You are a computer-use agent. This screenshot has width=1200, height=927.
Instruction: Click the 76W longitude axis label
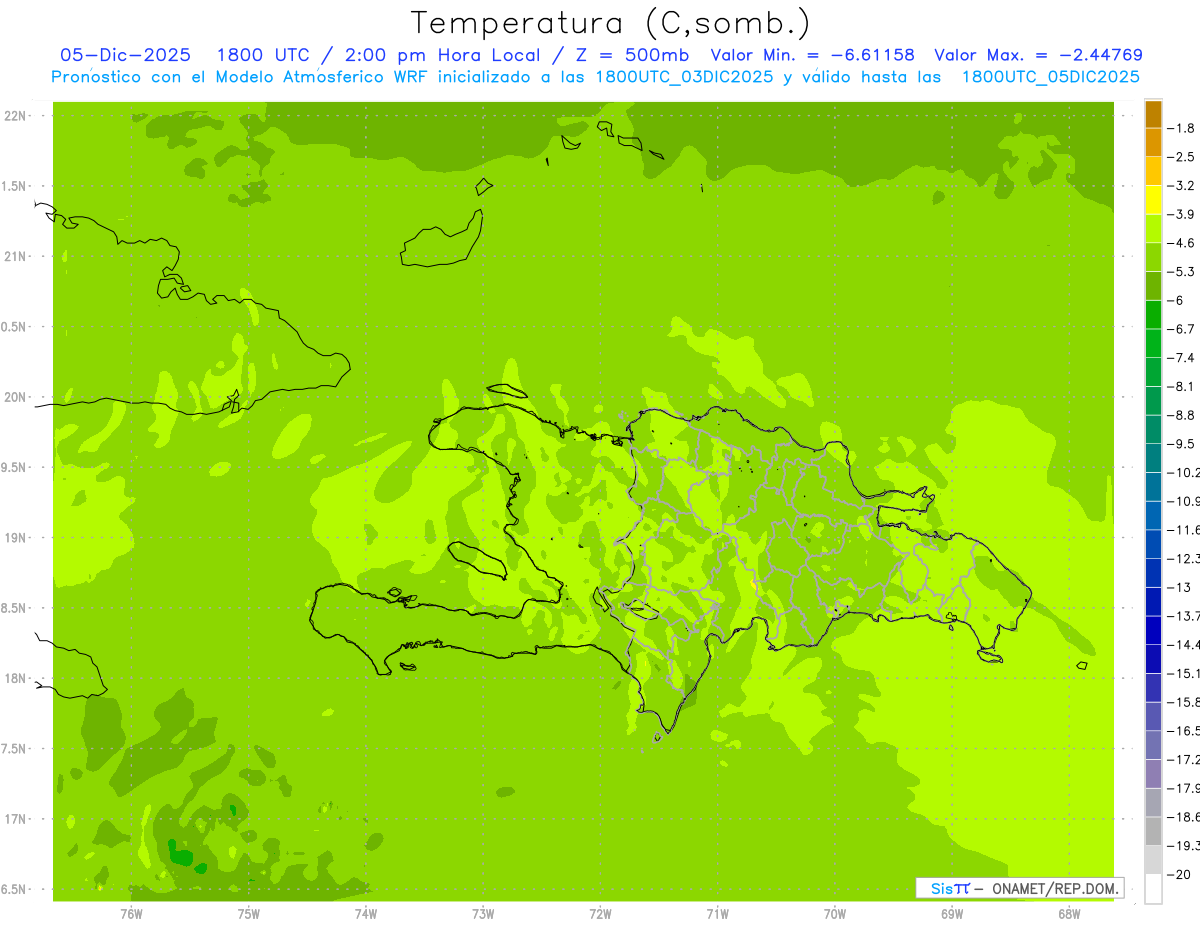coord(131,913)
